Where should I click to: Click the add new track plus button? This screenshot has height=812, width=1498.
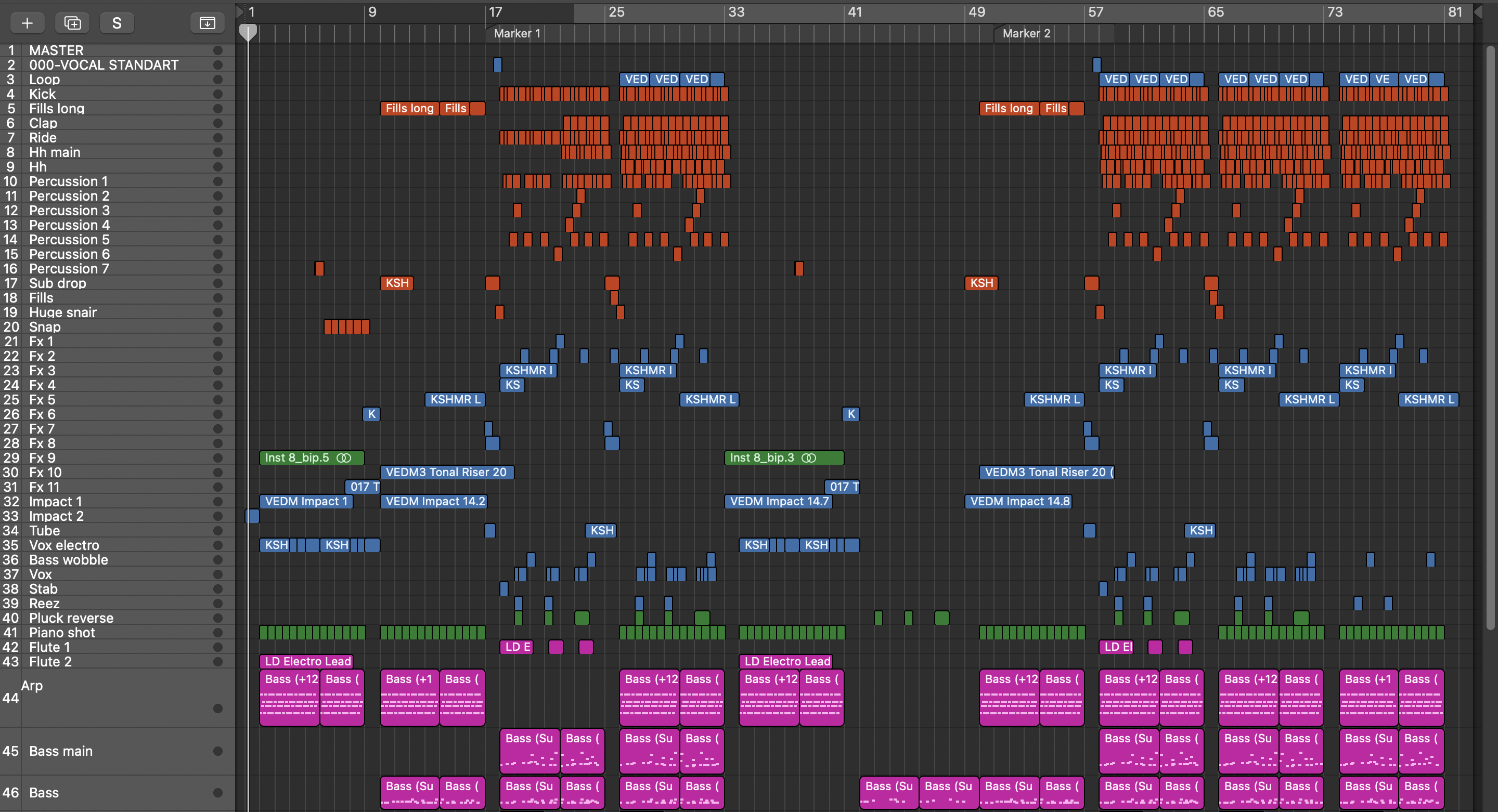coord(27,23)
